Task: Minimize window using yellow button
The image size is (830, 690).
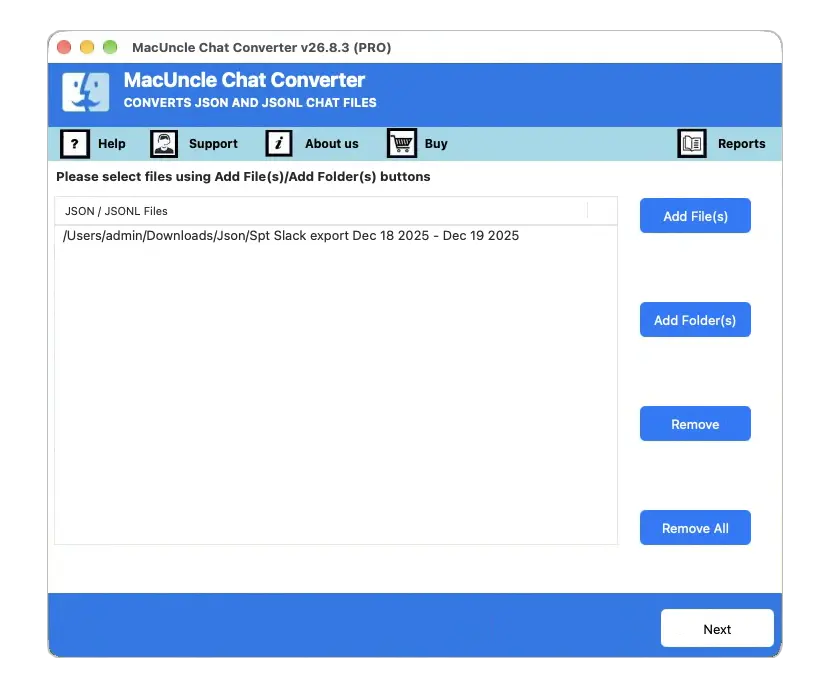Action: 87,47
